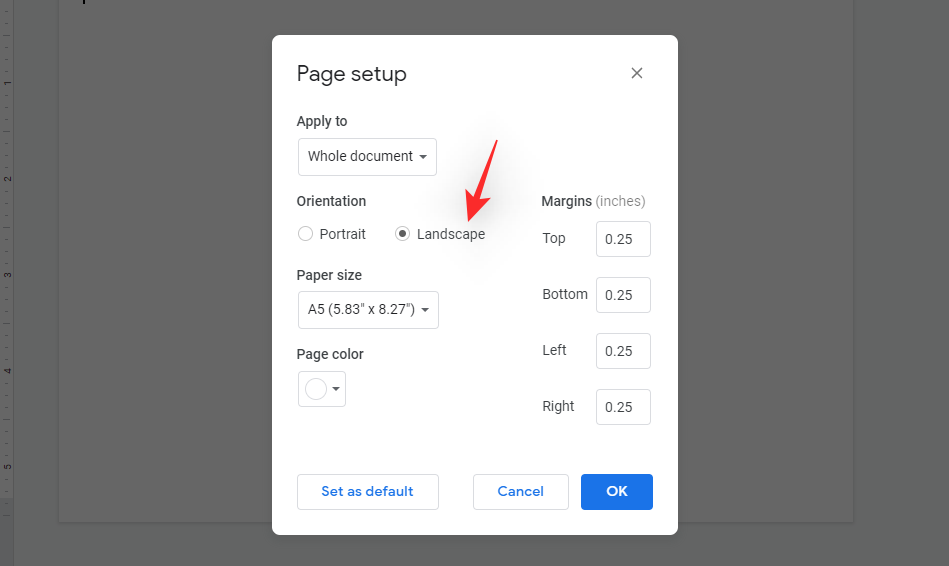This screenshot has height=566, width=949.
Task: Select the Portrait radio button
Action: pos(306,234)
